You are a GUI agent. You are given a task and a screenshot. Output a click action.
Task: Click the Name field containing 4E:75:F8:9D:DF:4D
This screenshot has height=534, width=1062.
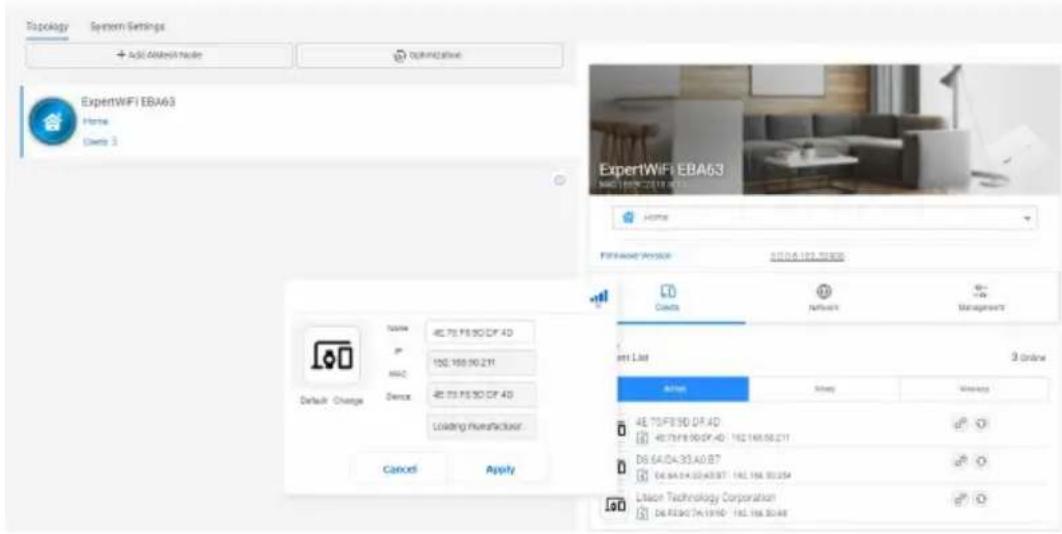point(480,332)
